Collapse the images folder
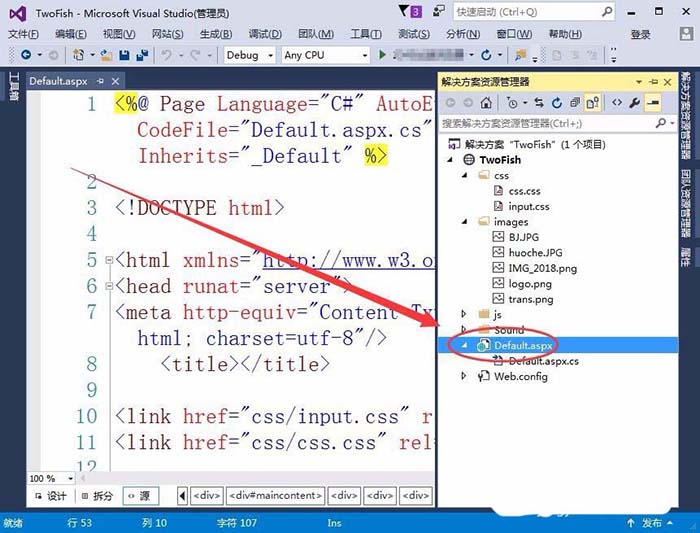Image resolution: width=700 pixels, height=533 pixels. coord(465,221)
